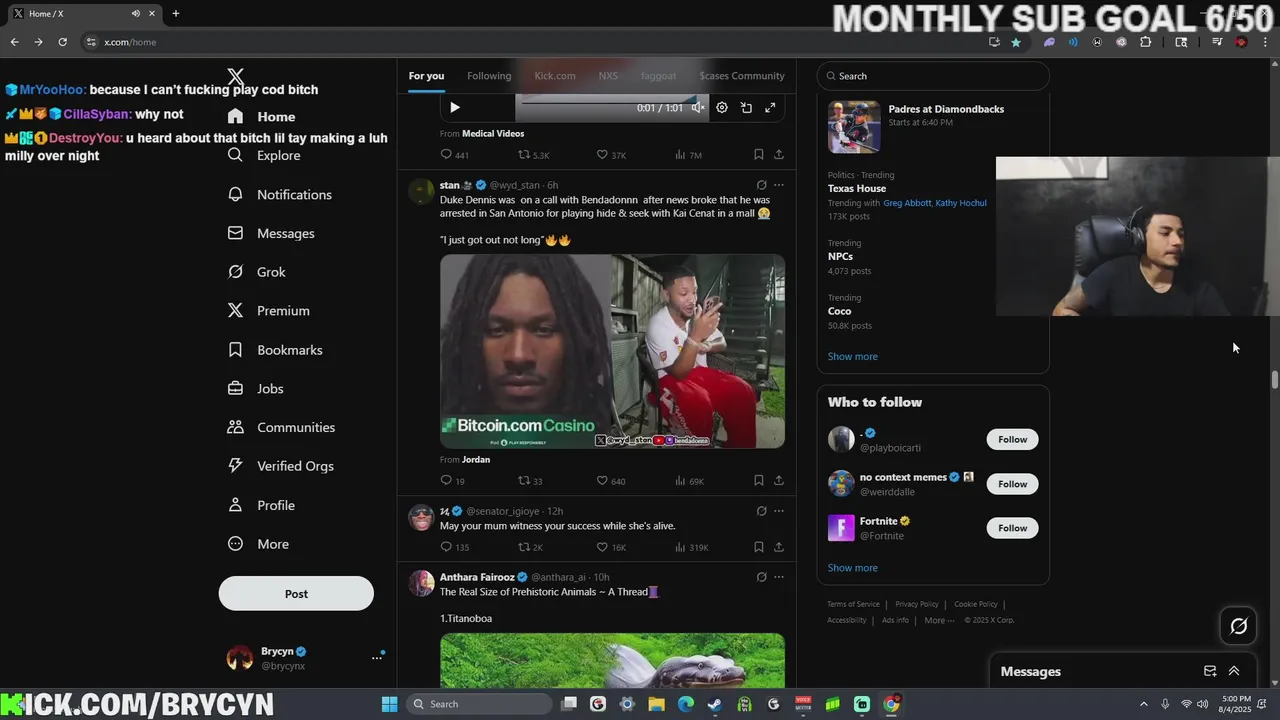Viewport: 1280px width, 720px height.
Task: Reload the page in Chrome
Action: pos(62,42)
